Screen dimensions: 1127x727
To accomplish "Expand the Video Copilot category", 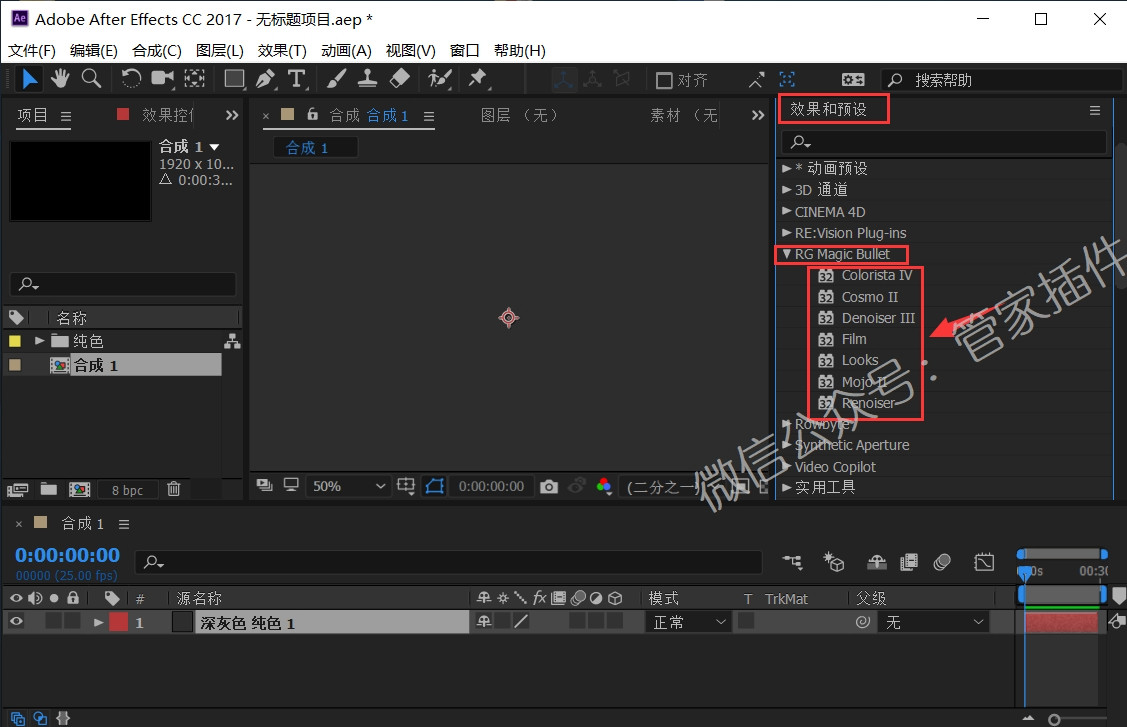I will pos(786,467).
